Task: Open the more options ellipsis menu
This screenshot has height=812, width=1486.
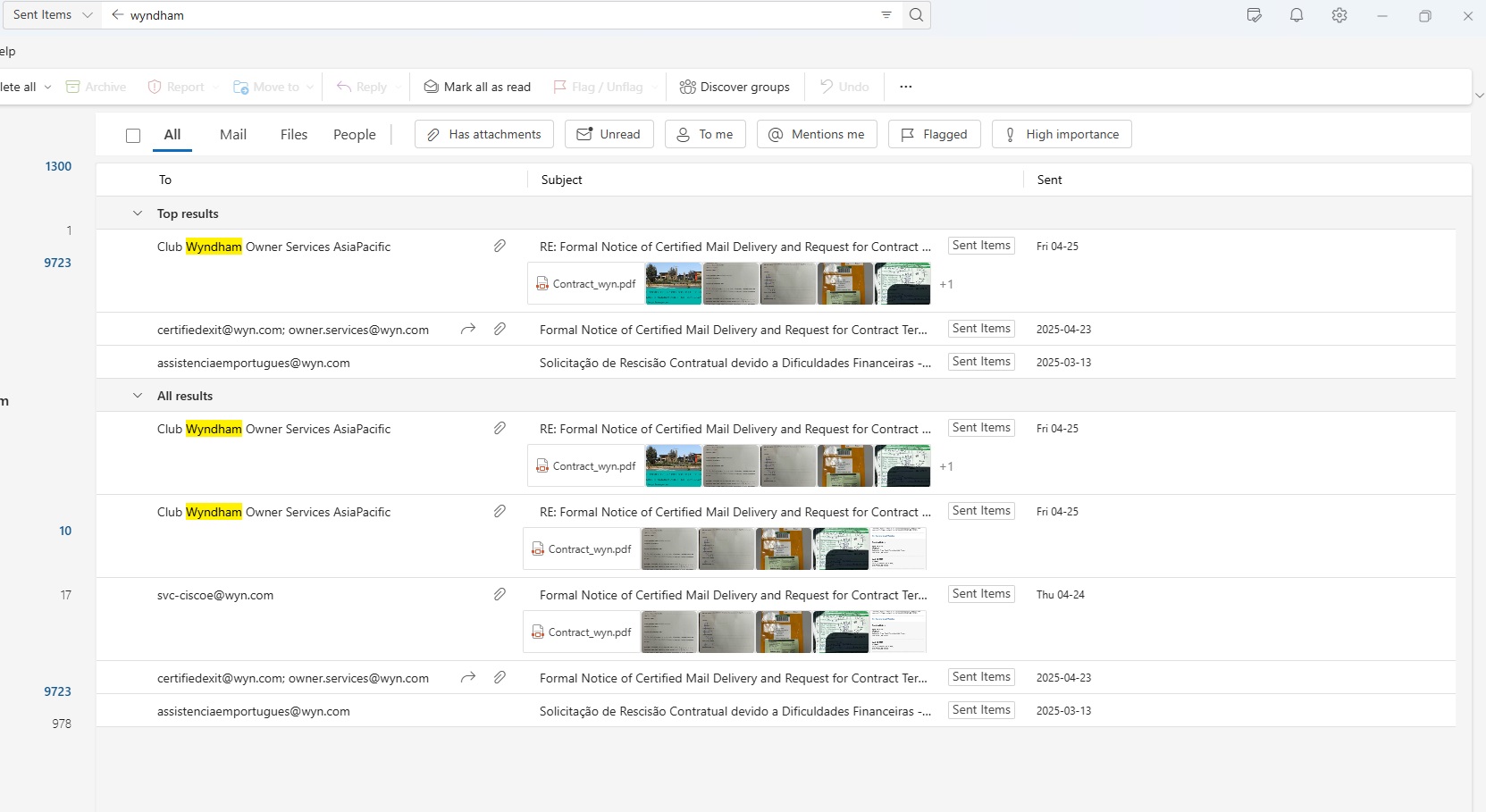Action: (x=906, y=87)
